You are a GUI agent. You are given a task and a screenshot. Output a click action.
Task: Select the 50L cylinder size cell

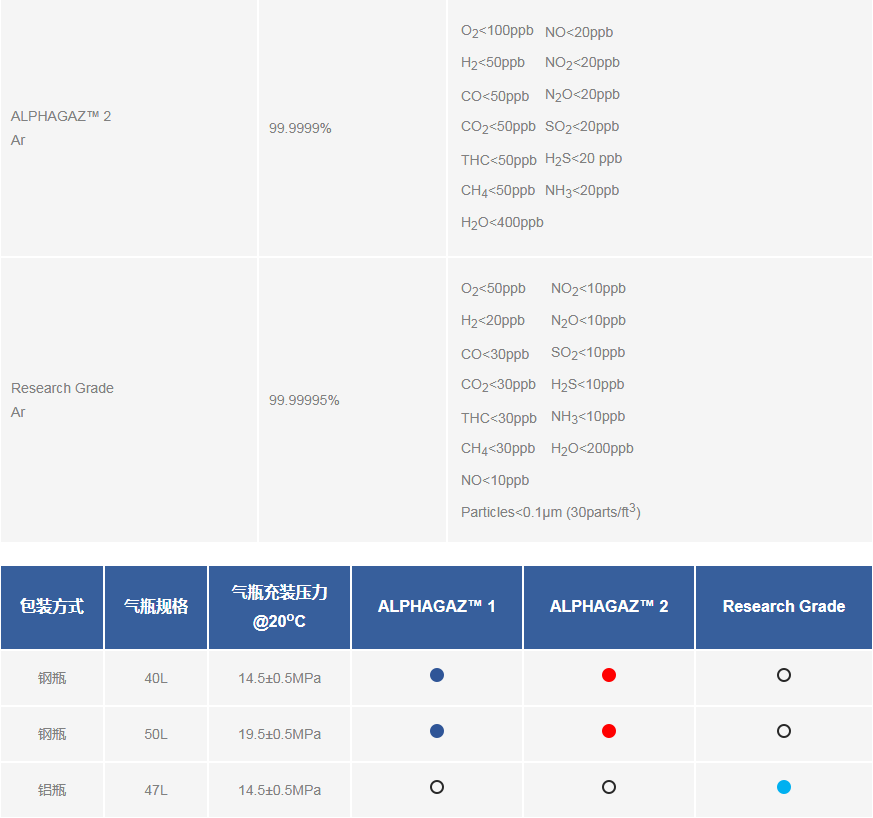tap(156, 734)
